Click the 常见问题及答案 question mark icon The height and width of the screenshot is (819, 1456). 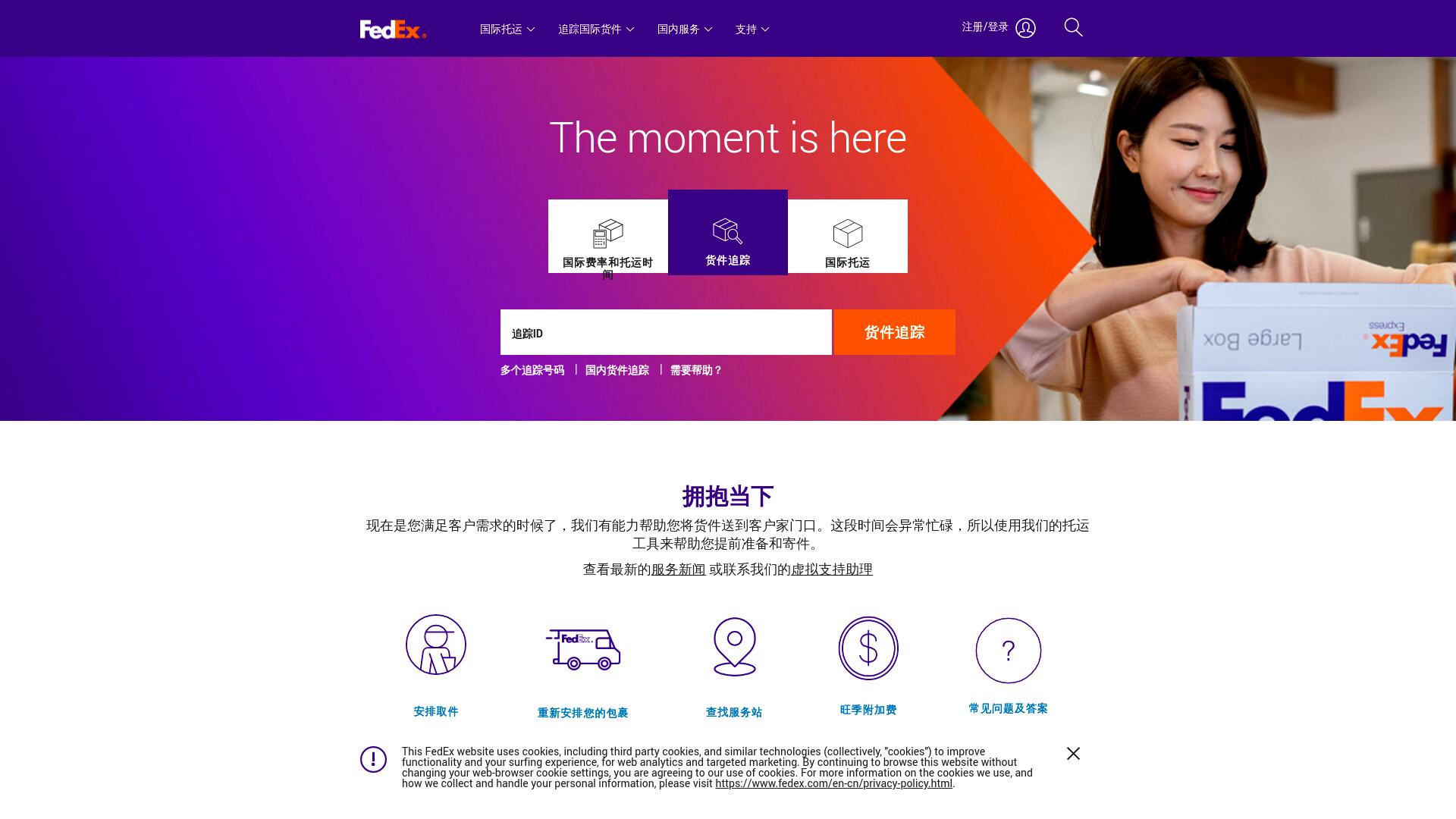(1008, 651)
